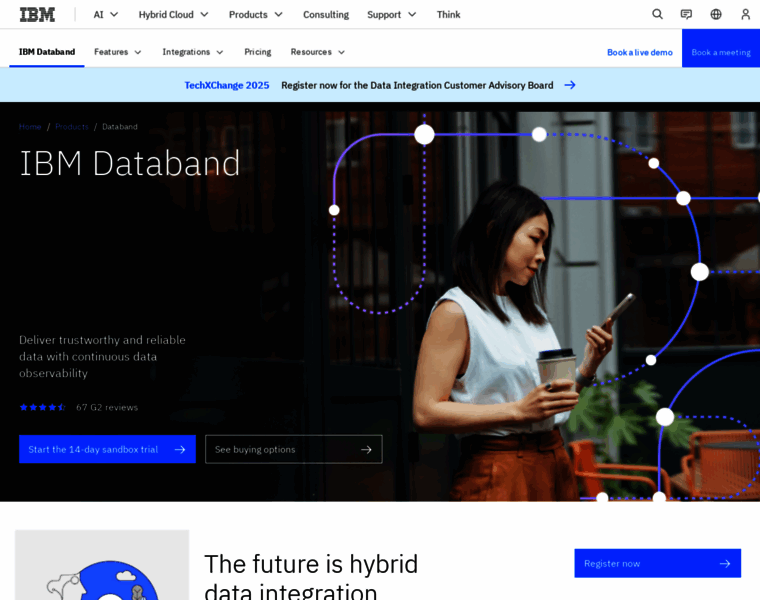Open the Consulting menu item
Viewport: 760px width, 600px height.
(326, 15)
